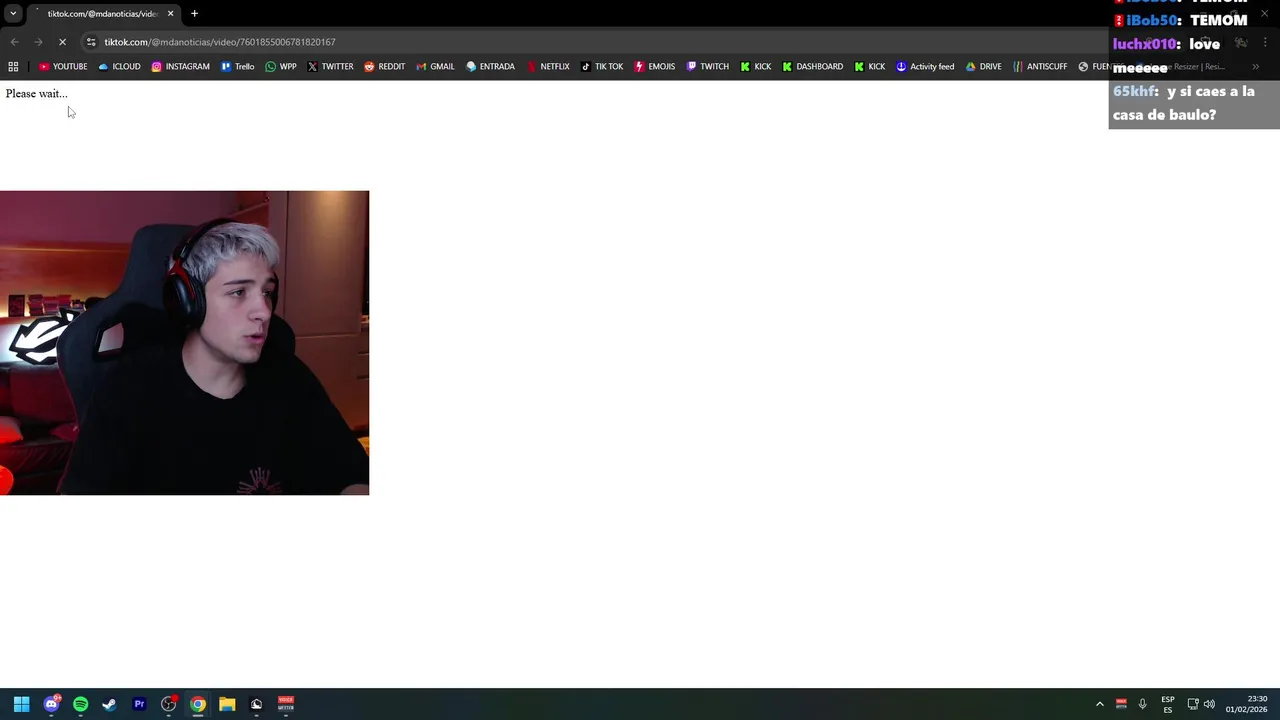Viewport: 1280px width, 720px height.
Task: Open File Explorer from the taskbar
Action: coord(227,704)
